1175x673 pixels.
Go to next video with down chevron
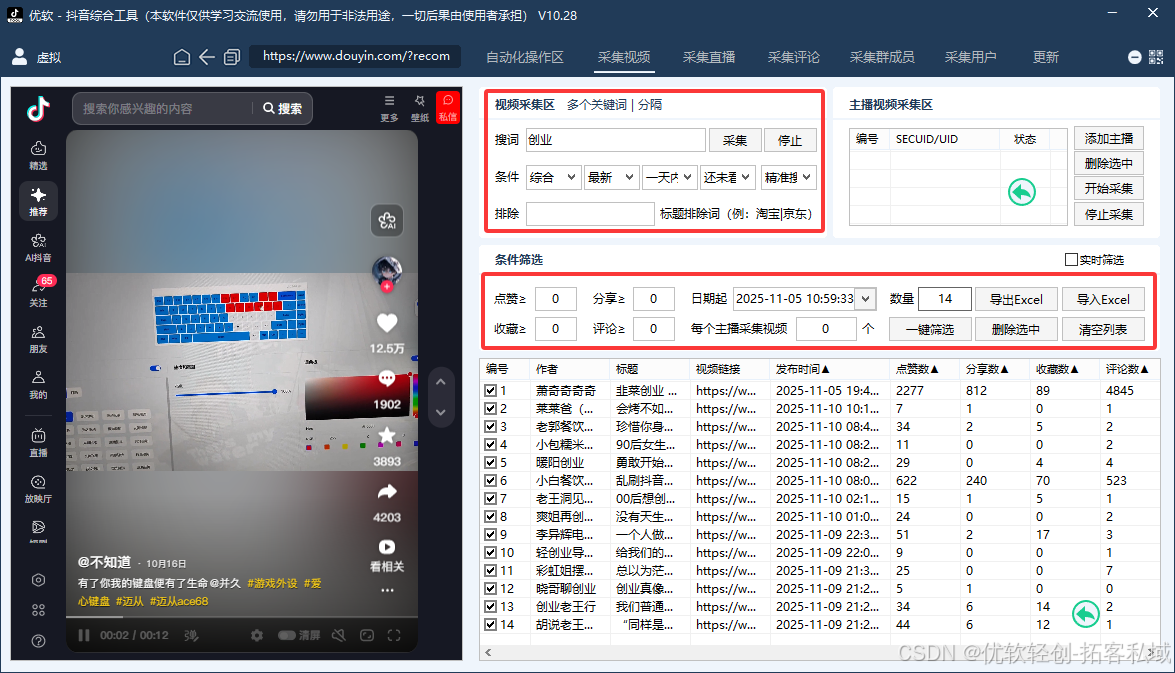441,412
